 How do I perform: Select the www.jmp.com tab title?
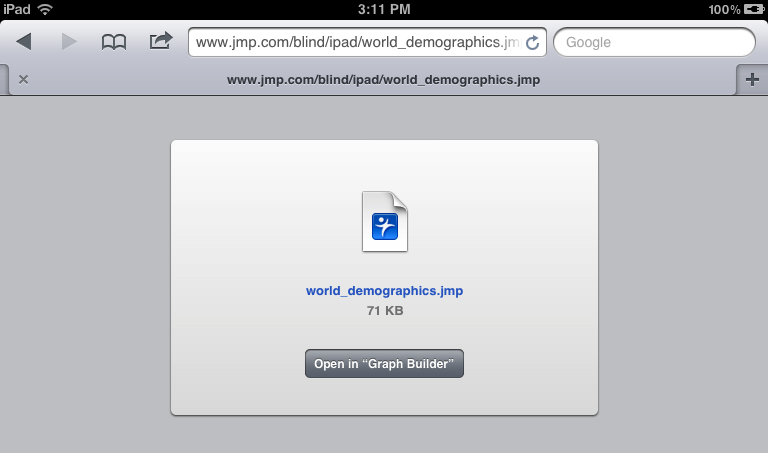pyautogui.click(x=384, y=80)
